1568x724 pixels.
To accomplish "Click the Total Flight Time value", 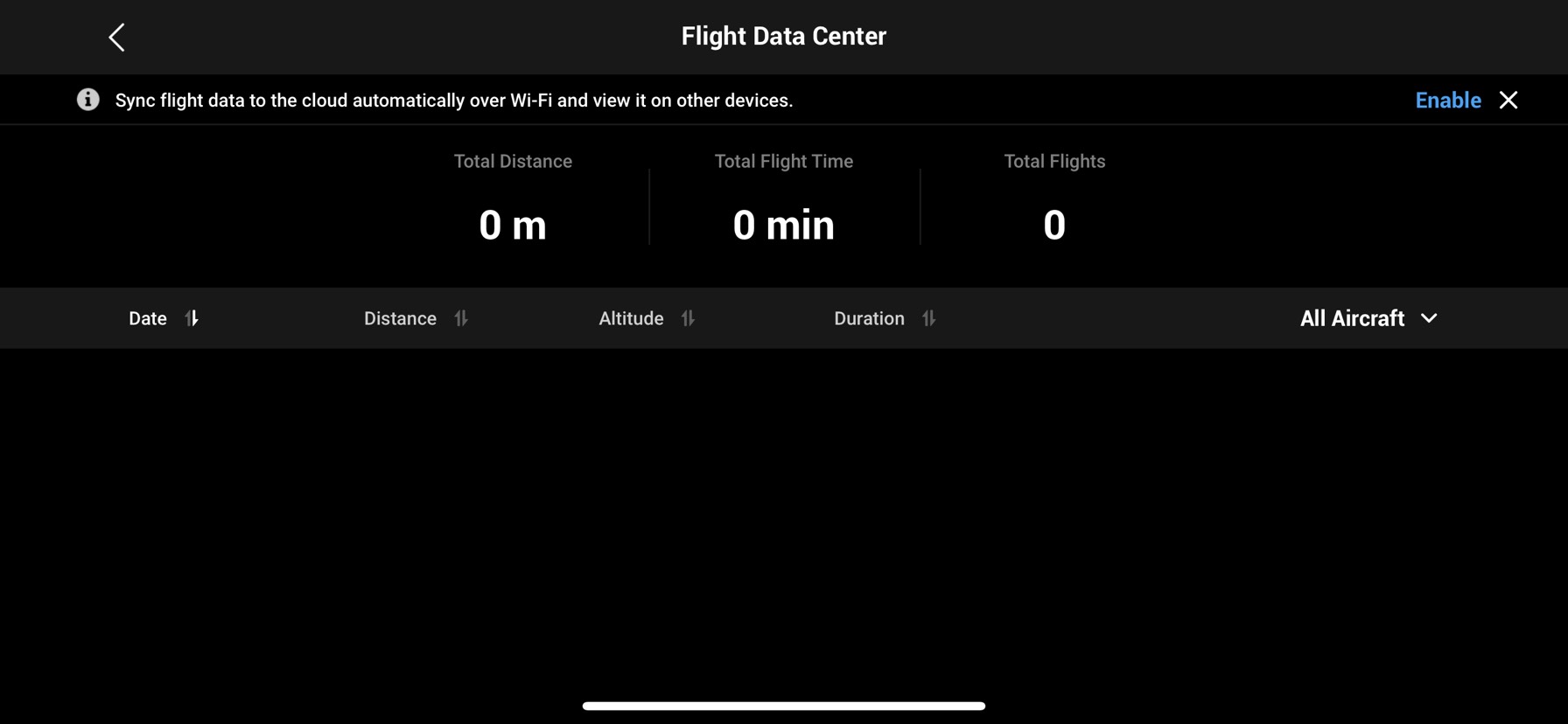I will [783, 224].
